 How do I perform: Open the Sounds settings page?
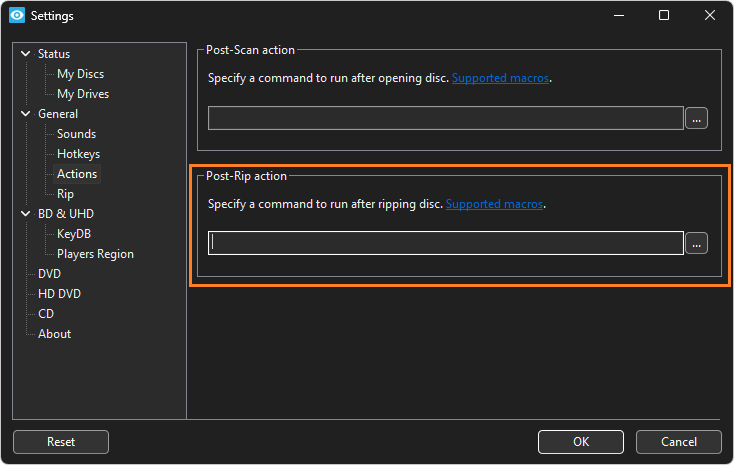tap(76, 134)
